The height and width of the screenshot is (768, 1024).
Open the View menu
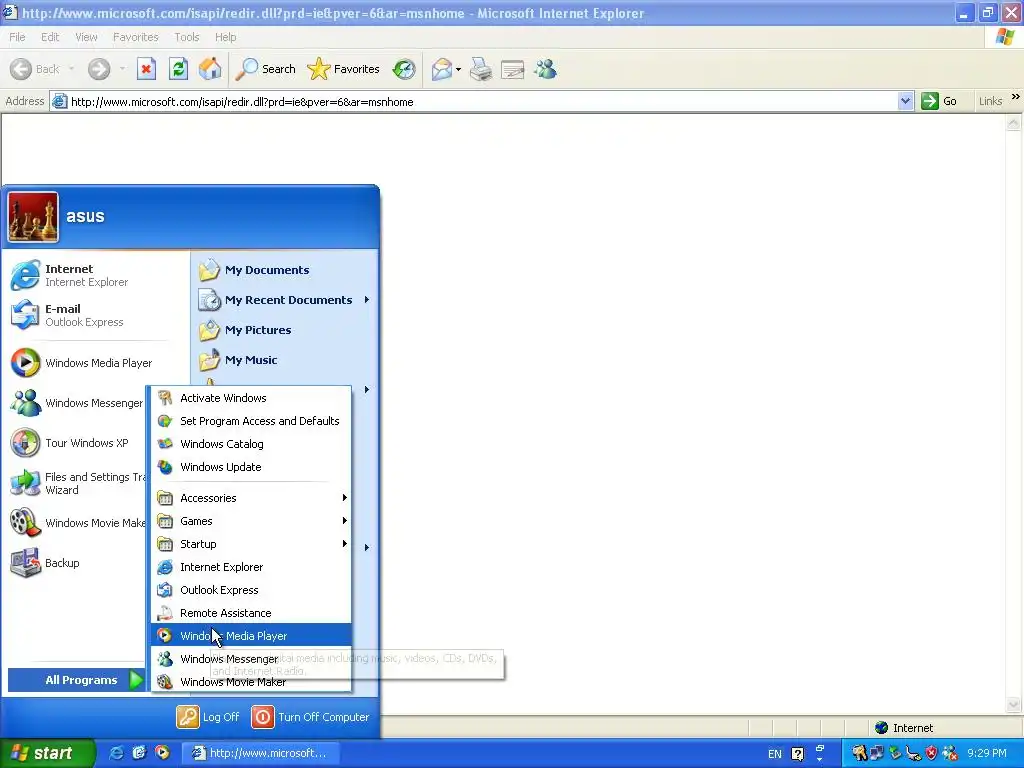(86, 37)
